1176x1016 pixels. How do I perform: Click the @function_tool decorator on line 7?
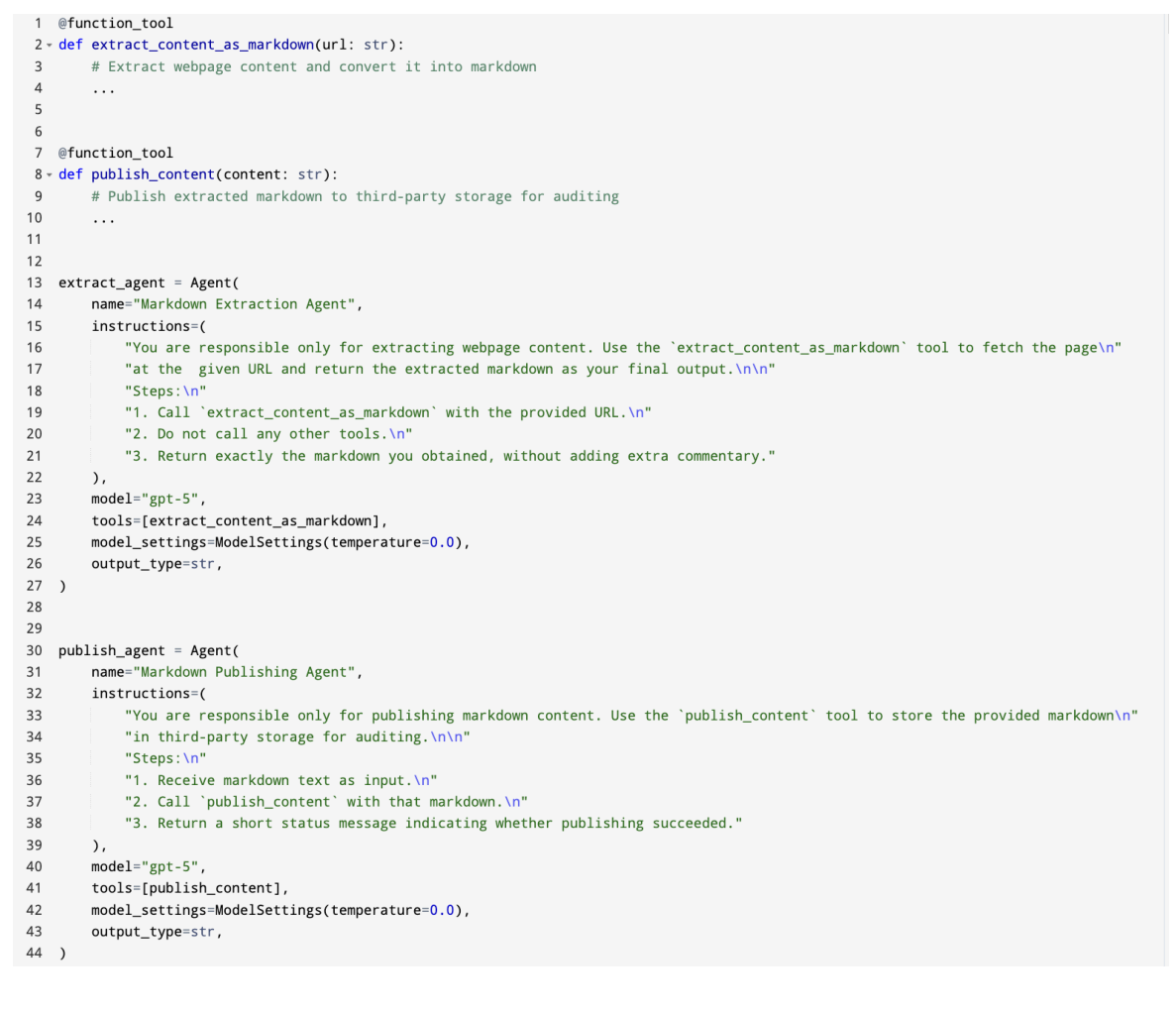tap(115, 153)
